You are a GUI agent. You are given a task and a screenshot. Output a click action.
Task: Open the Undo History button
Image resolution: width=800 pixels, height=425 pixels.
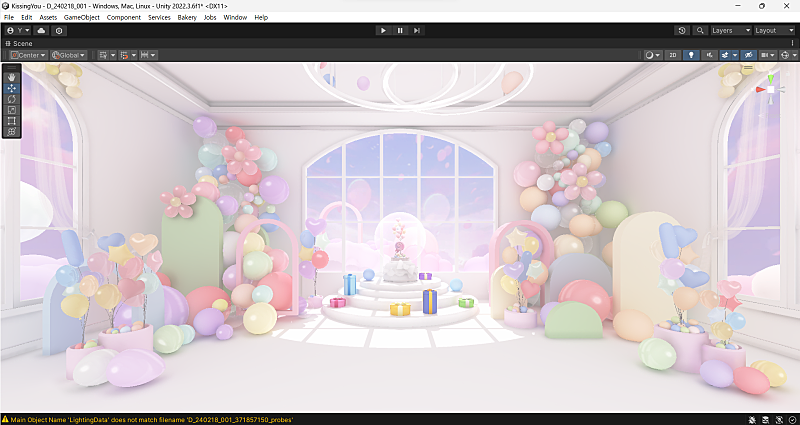point(682,31)
